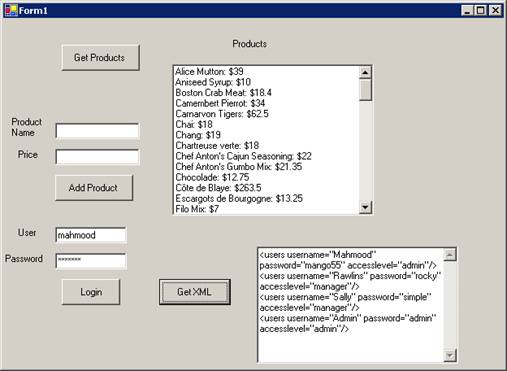Image resolution: width=507 pixels, height=371 pixels.
Task: Click Products list scrollbar up arrow
Action: (x=365, y=72)
